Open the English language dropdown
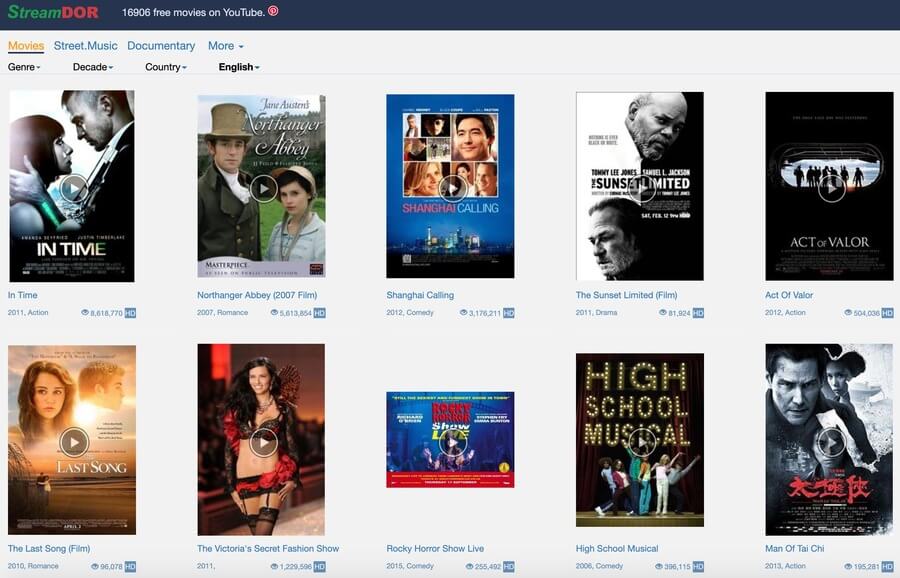This screenshot has height=578, width=900. 239,67
